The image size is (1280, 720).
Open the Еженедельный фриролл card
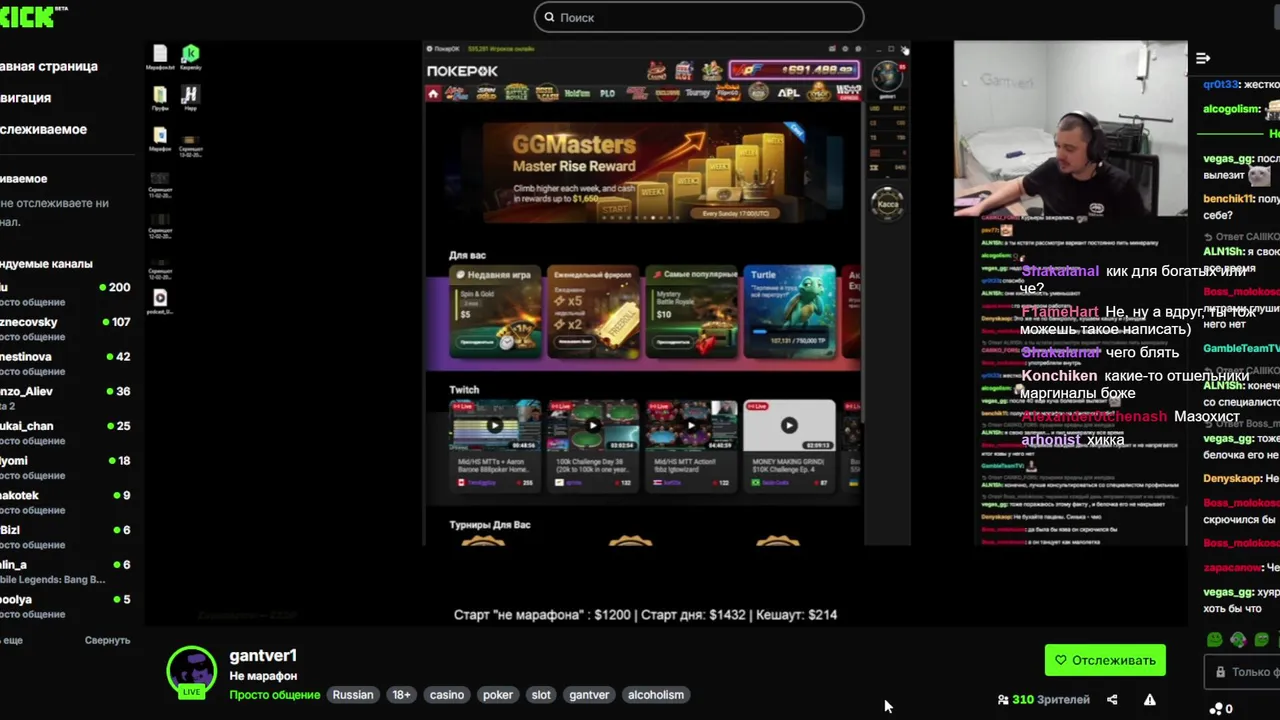pyautogui.click(x=594, y=312)
